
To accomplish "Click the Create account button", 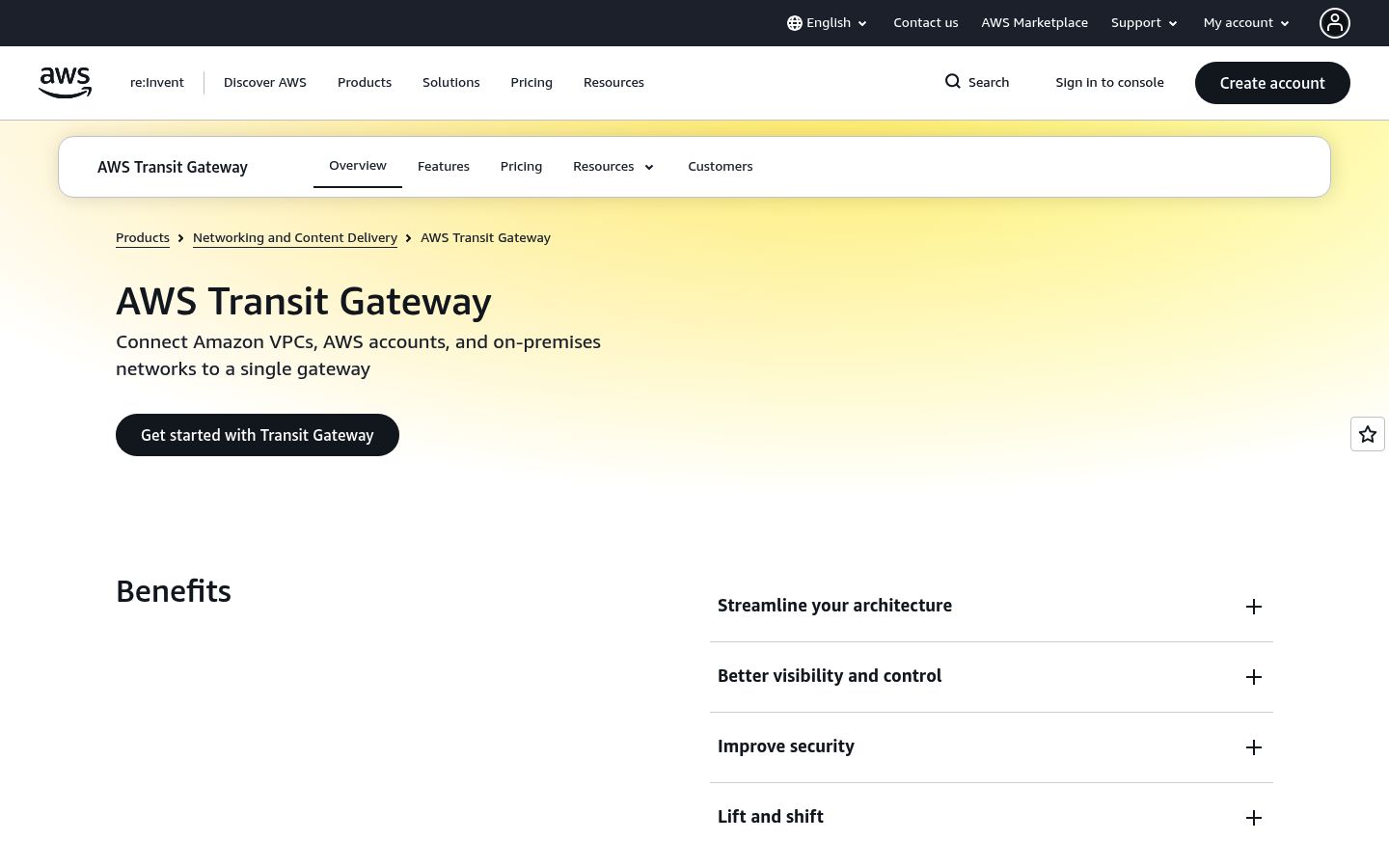I will [x=1272, y=83].
